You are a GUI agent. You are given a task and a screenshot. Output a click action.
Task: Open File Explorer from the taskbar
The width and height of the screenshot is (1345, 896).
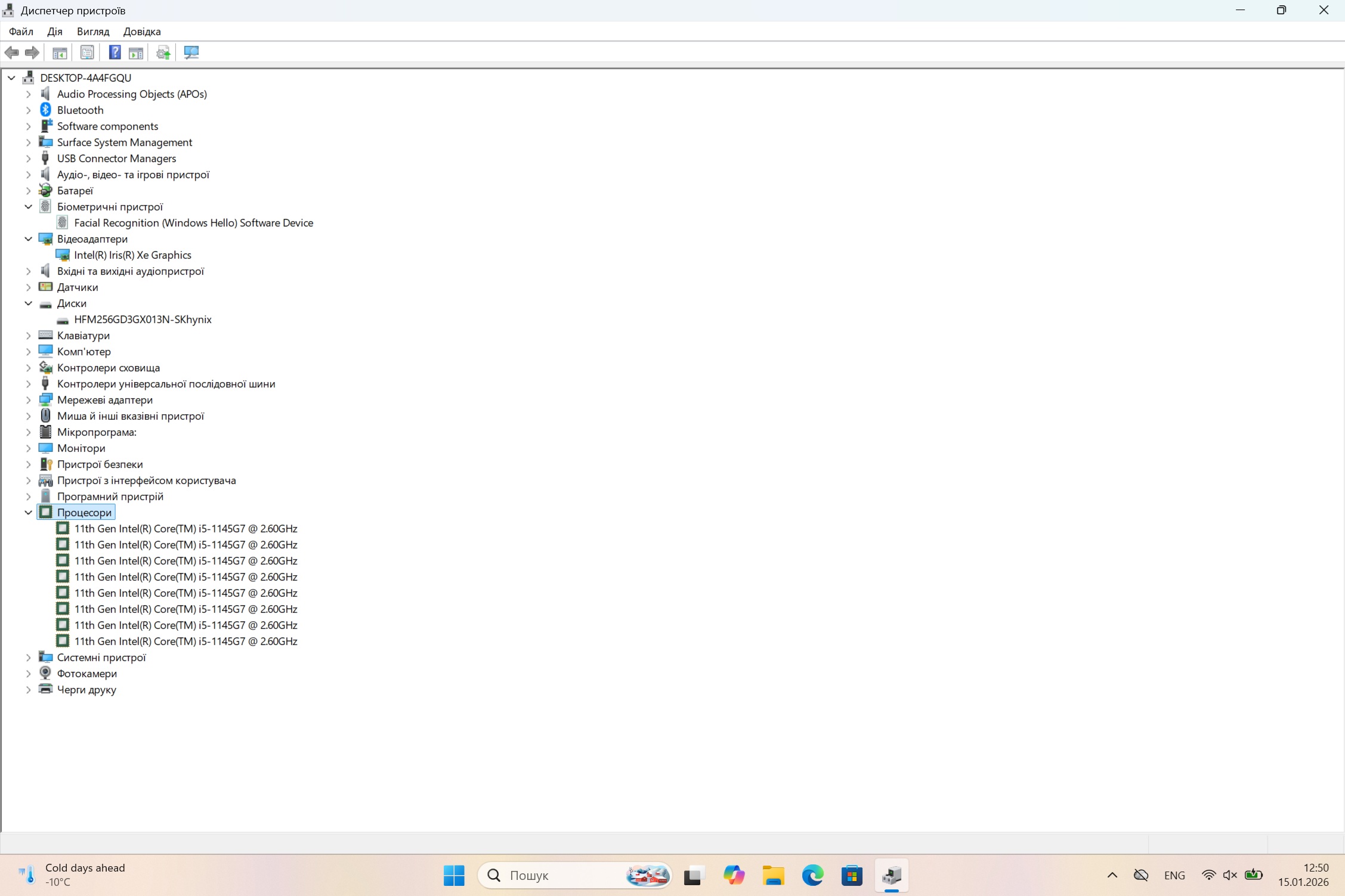[x=773, y=875]
